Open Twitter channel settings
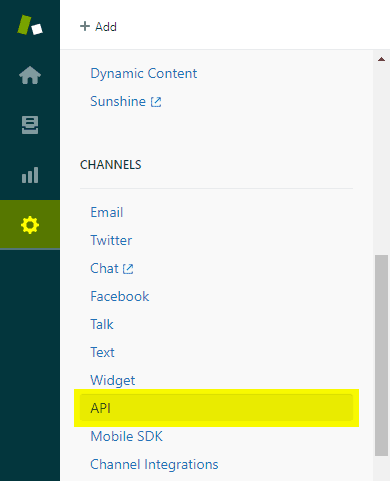390x481 pixels. (111, 240)
